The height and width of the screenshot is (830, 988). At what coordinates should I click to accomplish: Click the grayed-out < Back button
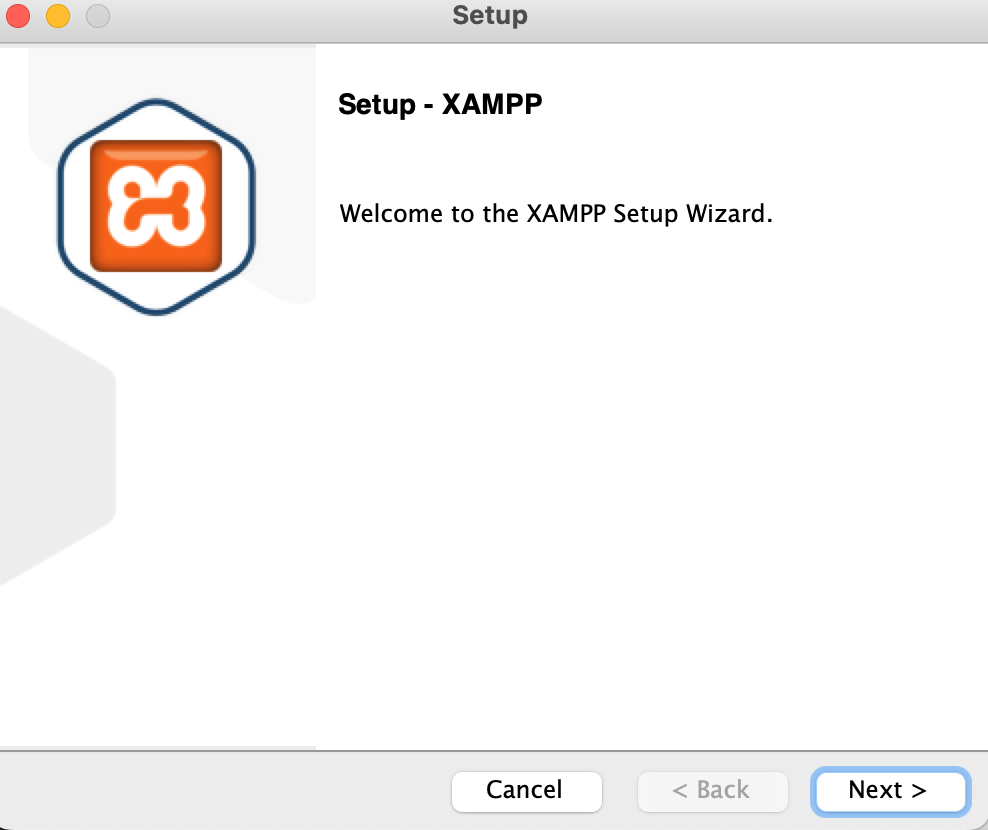coord(712,791)
